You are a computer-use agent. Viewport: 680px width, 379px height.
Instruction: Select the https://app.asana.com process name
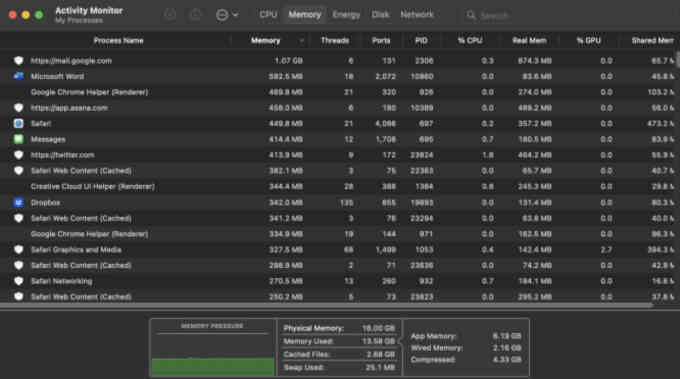69,108
